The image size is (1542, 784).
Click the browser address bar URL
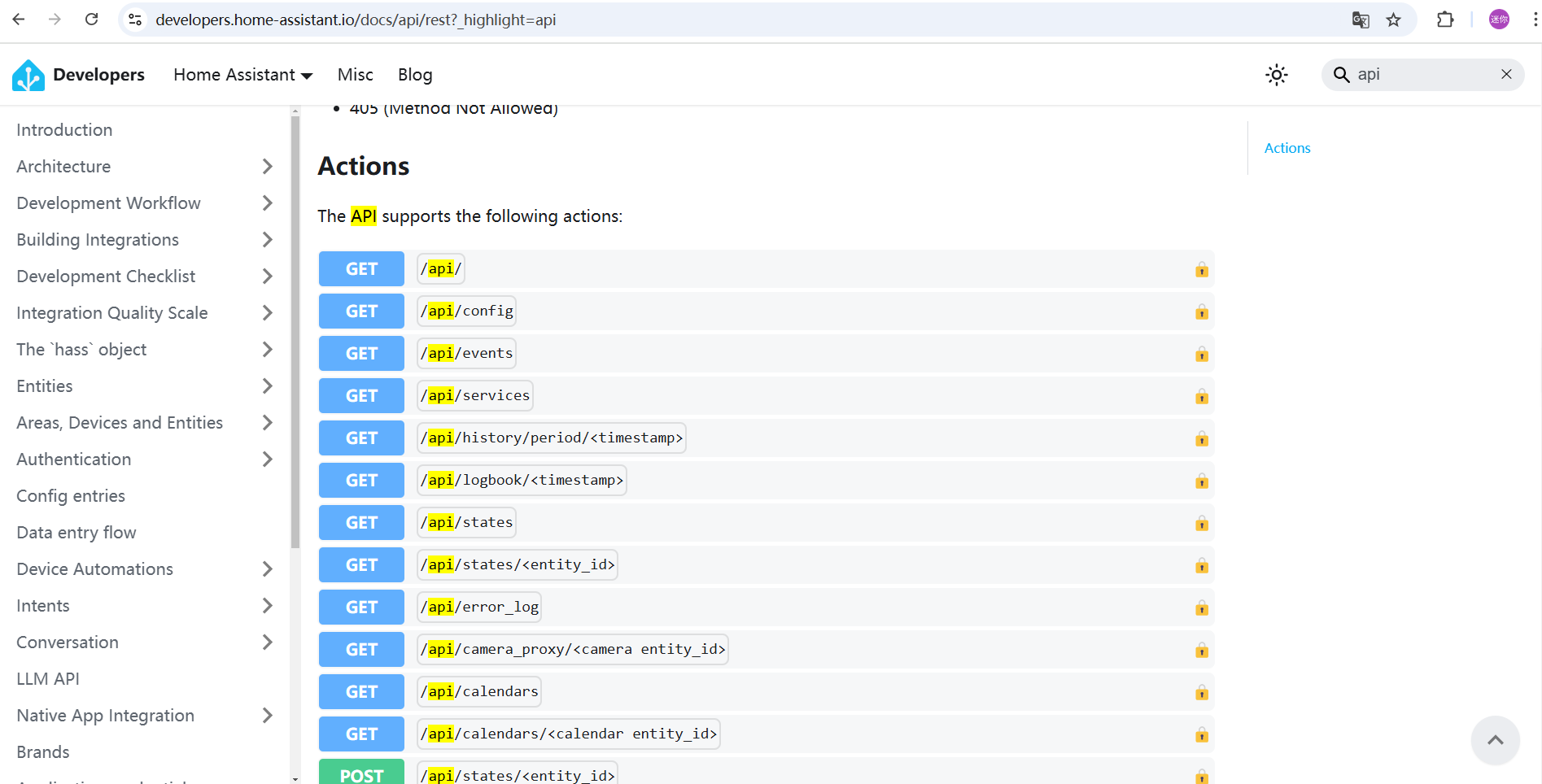coord(356,20)
